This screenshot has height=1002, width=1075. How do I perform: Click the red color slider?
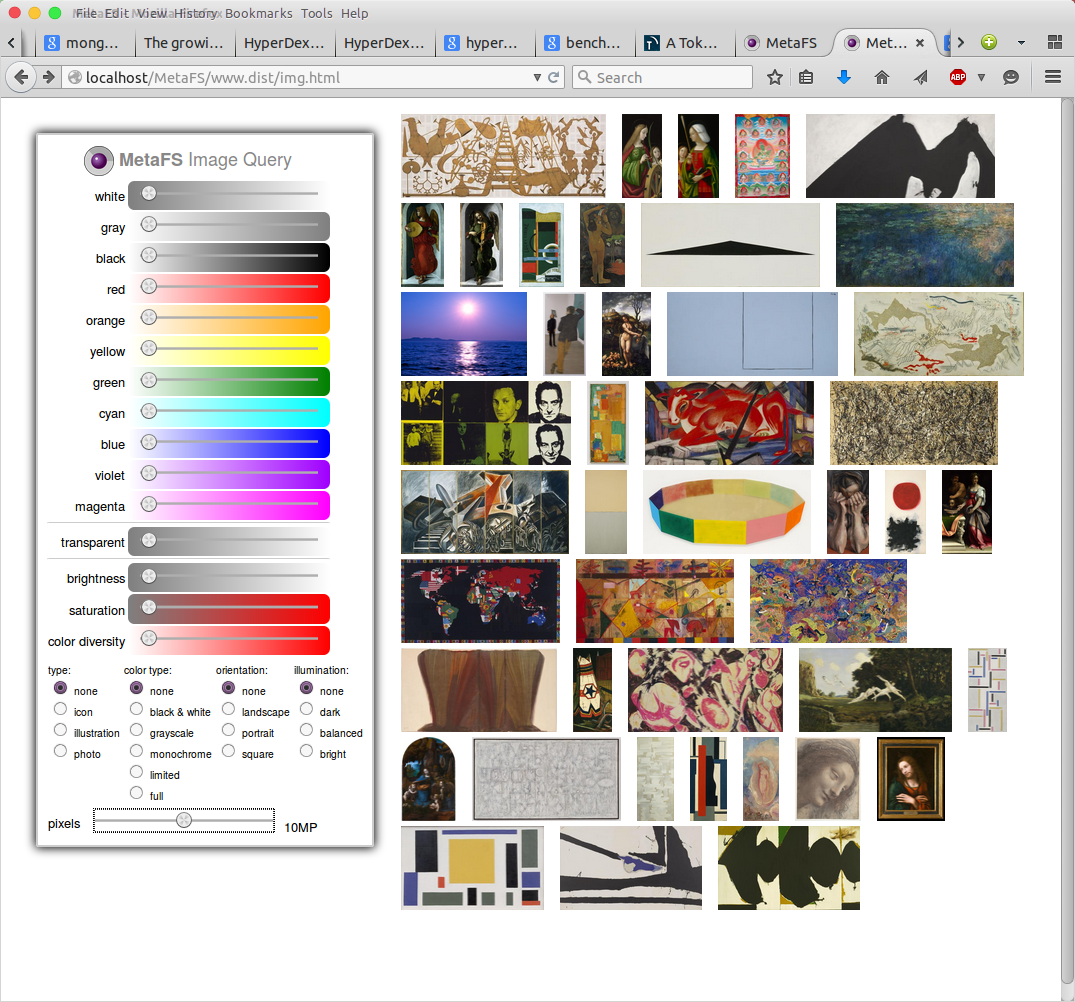click(230, 287)
